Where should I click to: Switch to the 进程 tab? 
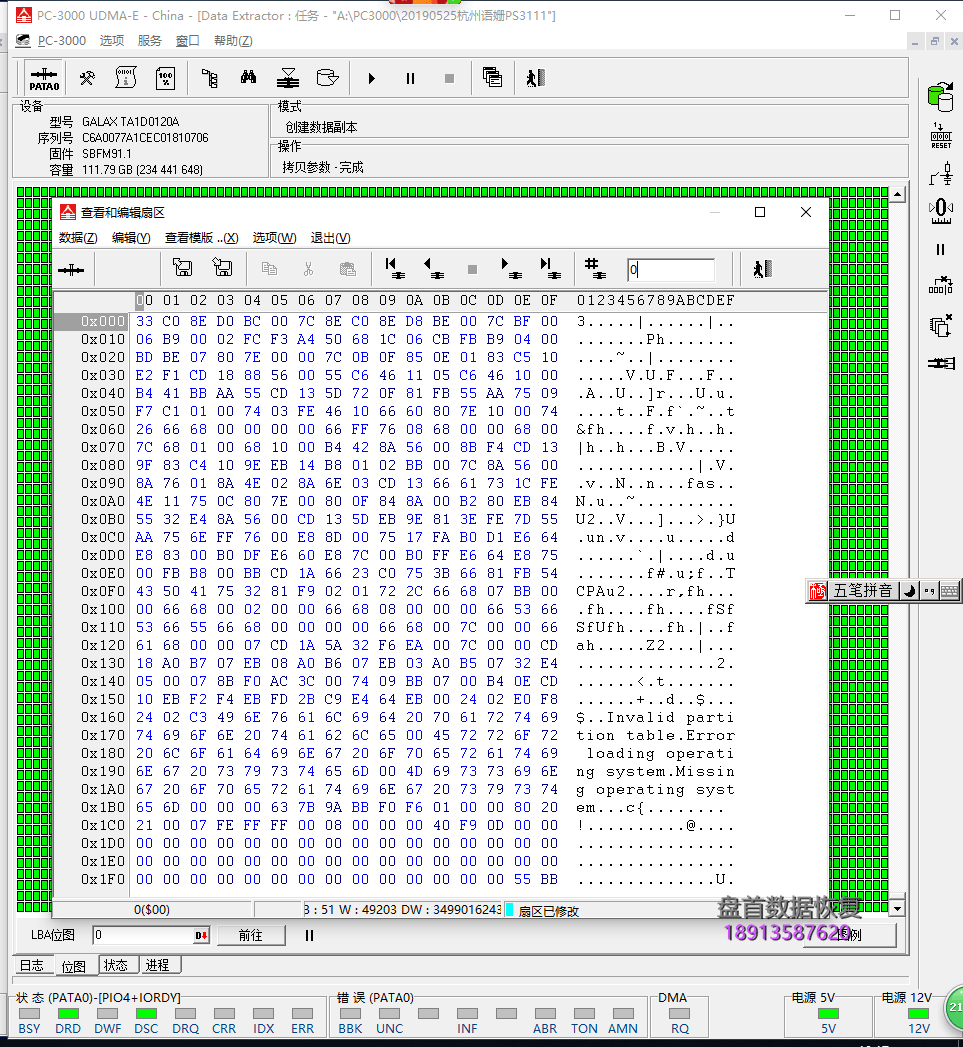(x=158, y=965)
